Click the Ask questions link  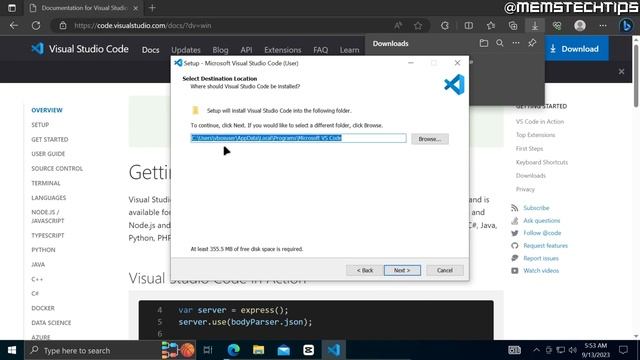click(542, 221)
